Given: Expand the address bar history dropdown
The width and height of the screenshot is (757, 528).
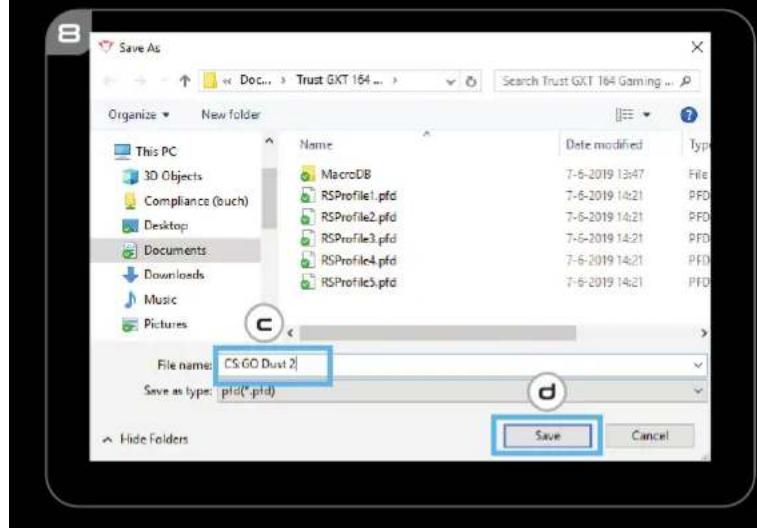Looking at the screenshot, I should tap(450, 82).
